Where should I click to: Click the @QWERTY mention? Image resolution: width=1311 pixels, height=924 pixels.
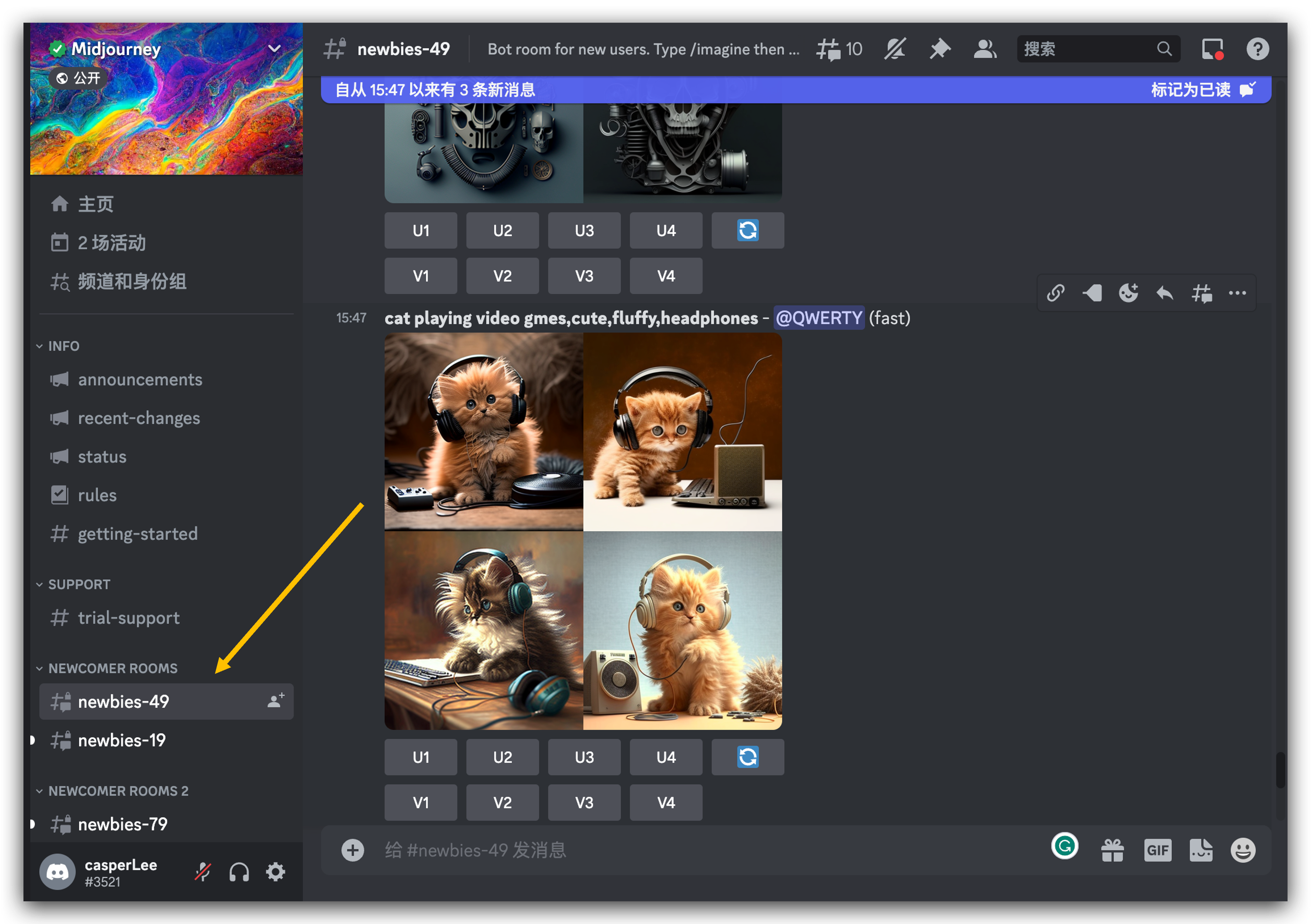[819, 318]
